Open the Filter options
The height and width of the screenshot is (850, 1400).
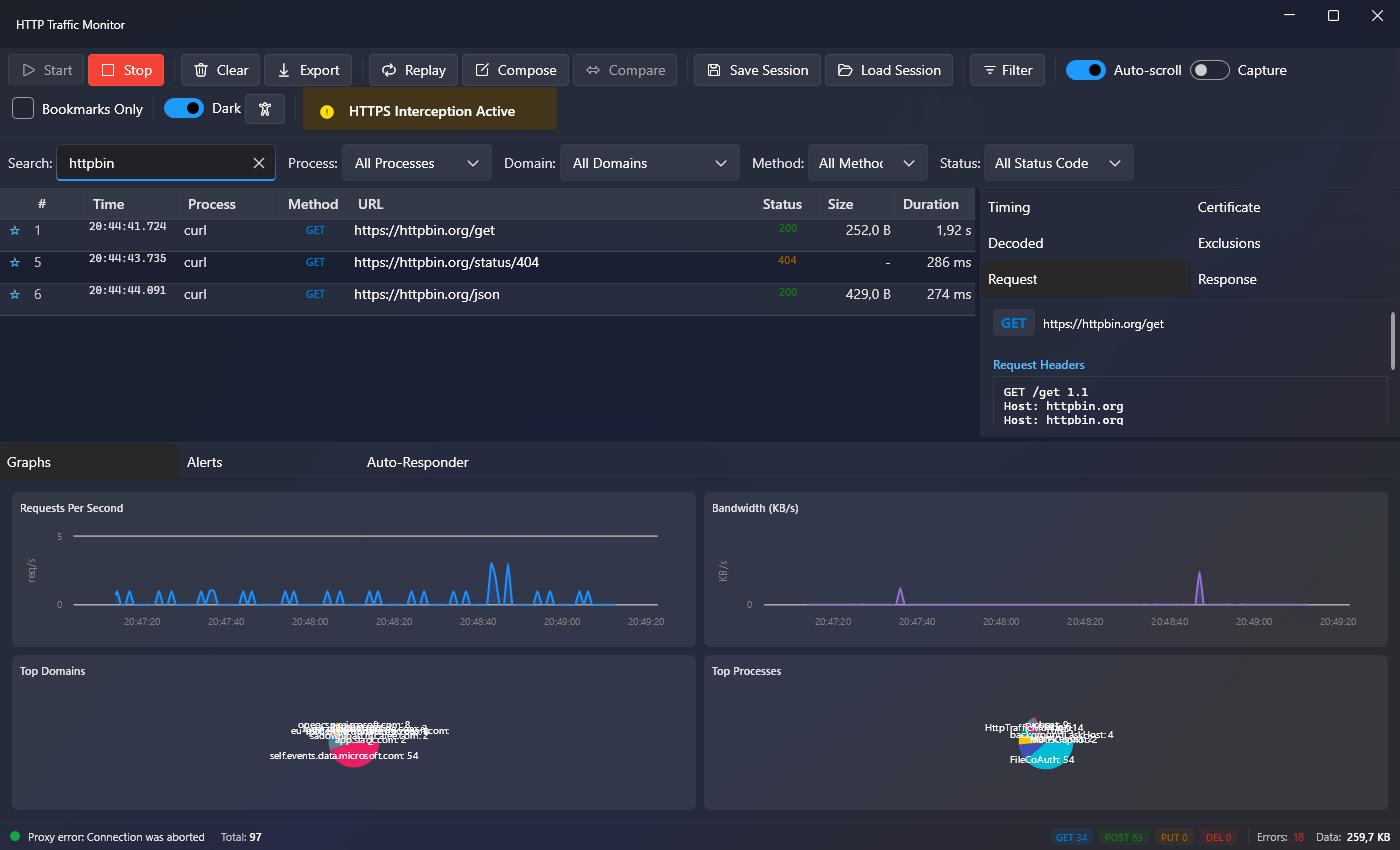[x=1007, y=70]
